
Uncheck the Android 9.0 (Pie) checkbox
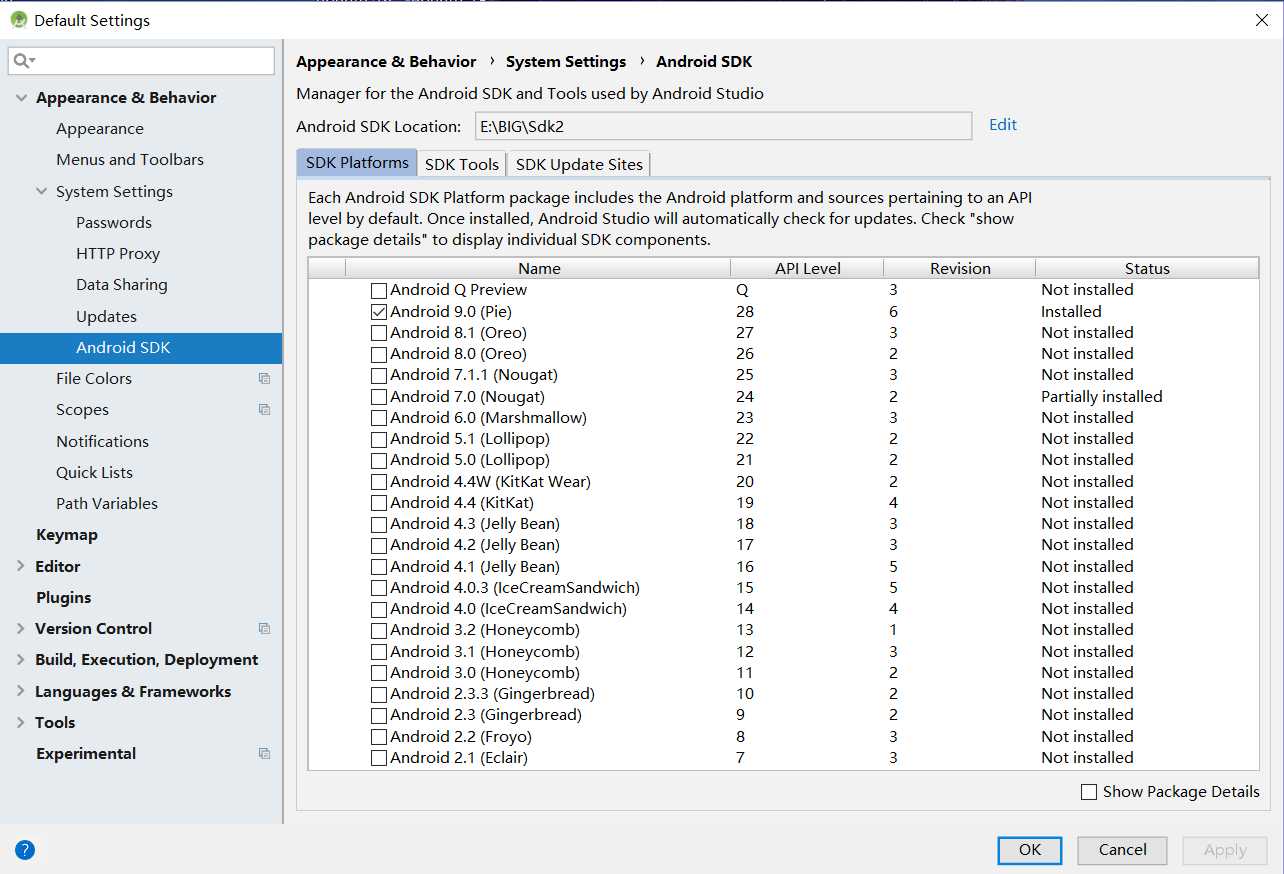coord(379,312)
